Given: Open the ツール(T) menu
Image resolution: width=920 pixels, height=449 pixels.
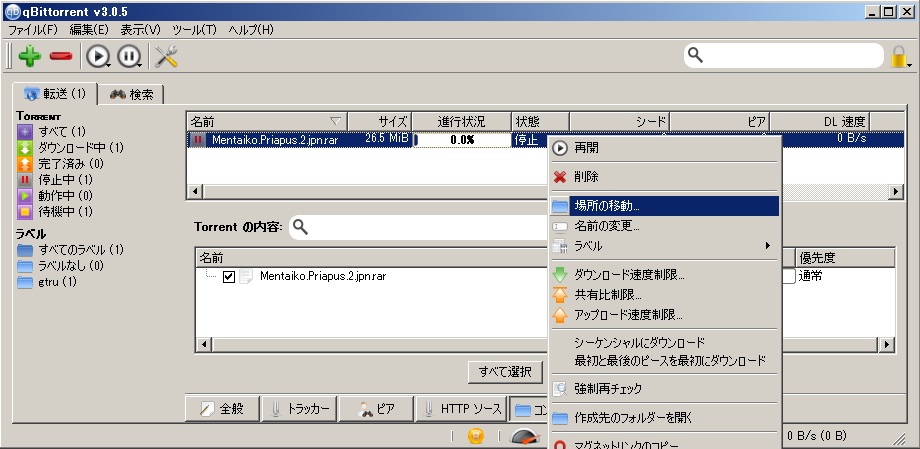Looking at the screenshot, I should [x=195, y=30].
